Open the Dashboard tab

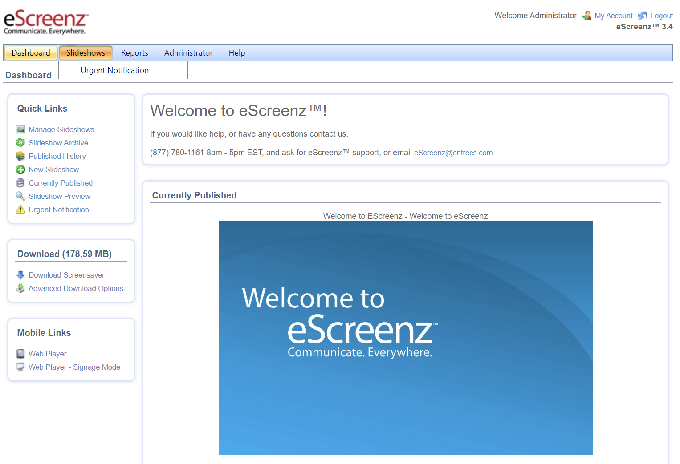tap(30, 53)
